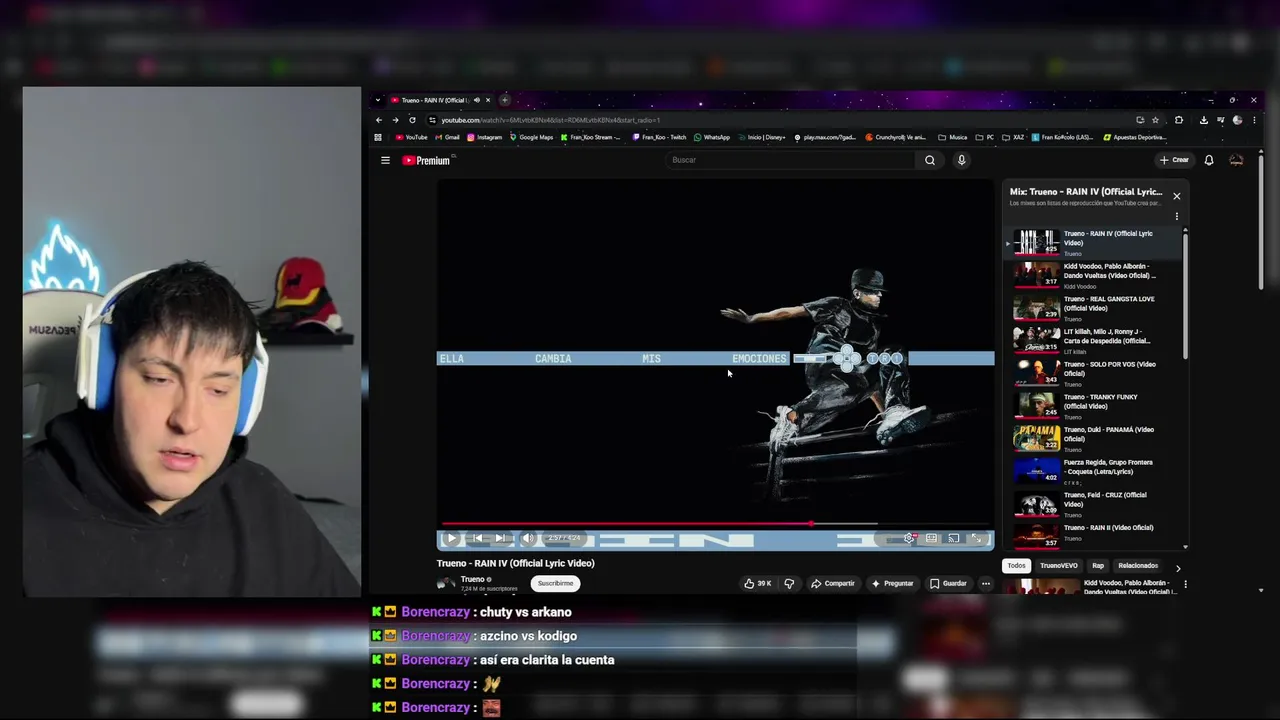Mute the video player volume

(528, 538)
